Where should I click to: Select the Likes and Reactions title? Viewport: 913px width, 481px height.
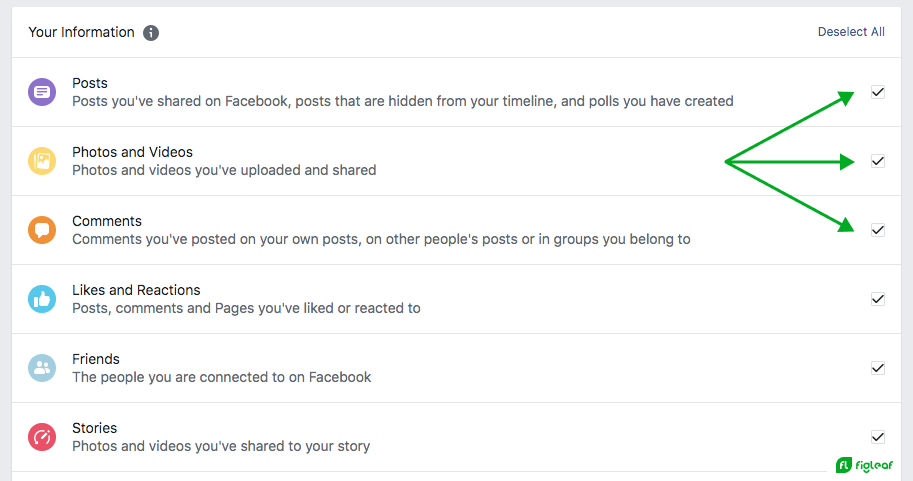pos(136,290)
